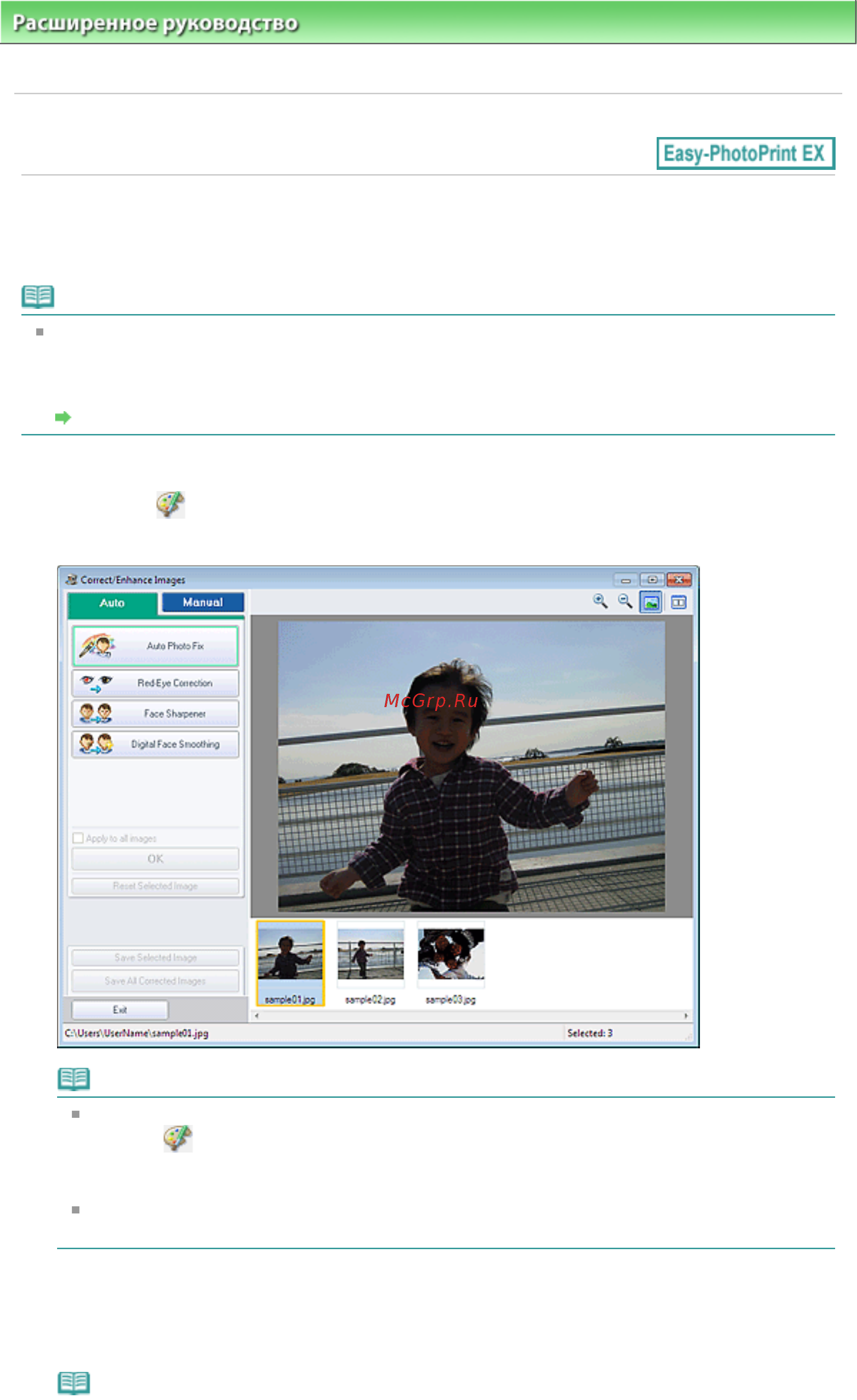Select the full image view icon
857x1400 pixels.
650,602
